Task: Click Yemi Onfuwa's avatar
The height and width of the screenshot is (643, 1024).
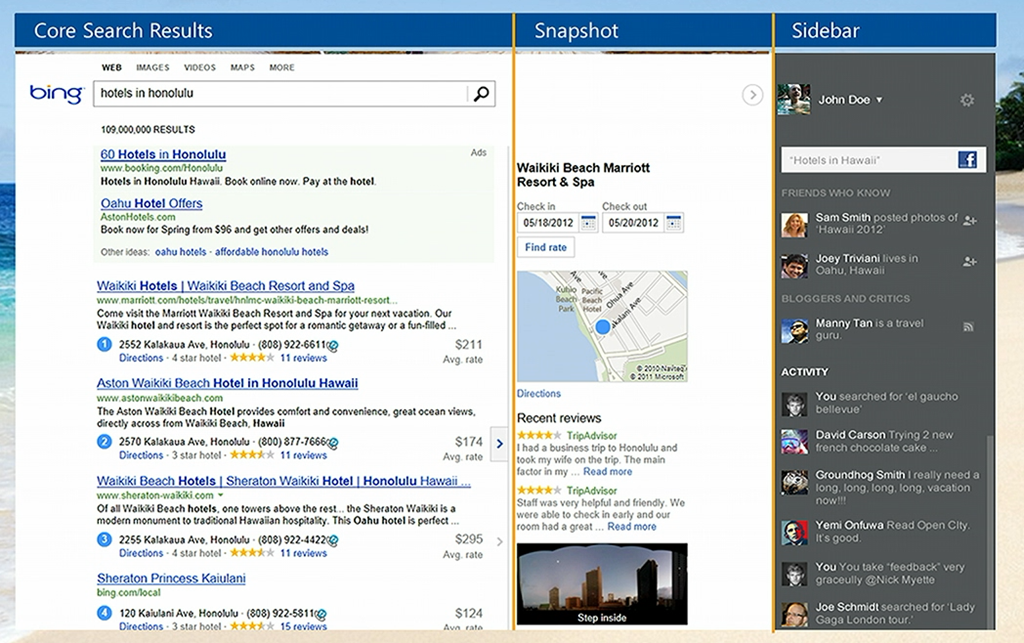Action: pyautogui.click(x=794, y=533)
